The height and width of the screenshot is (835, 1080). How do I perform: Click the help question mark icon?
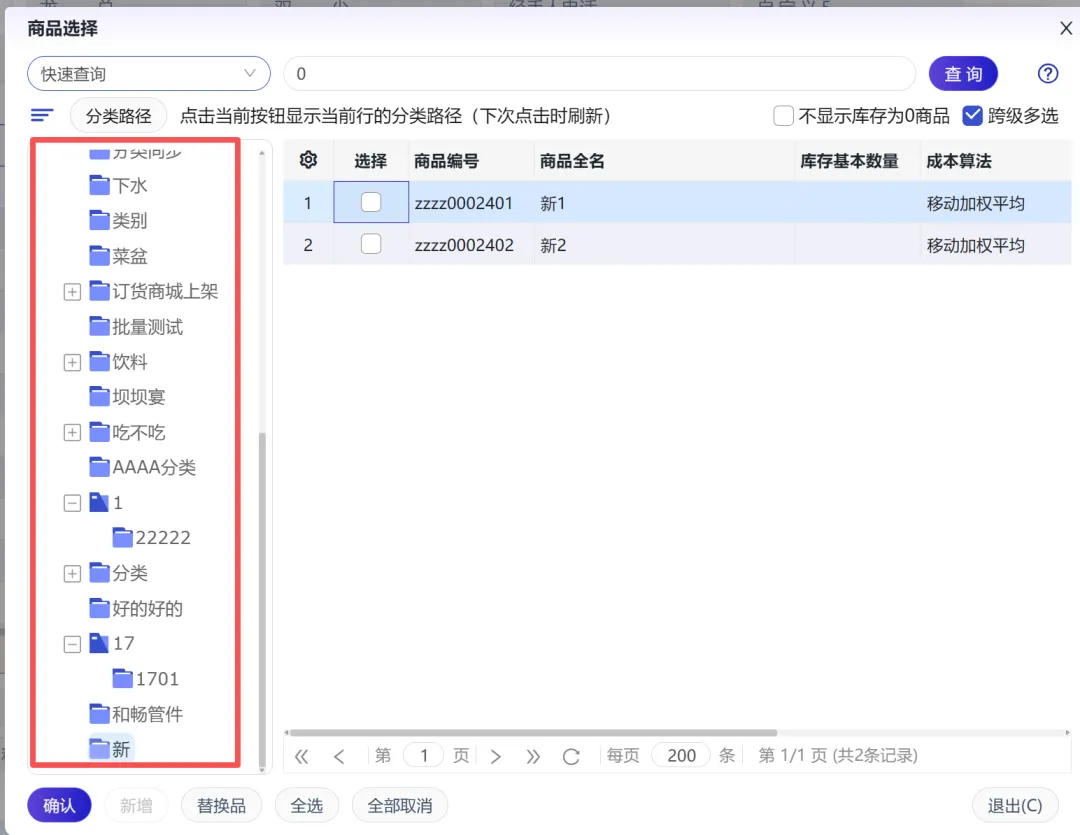tap(1047, 73)
